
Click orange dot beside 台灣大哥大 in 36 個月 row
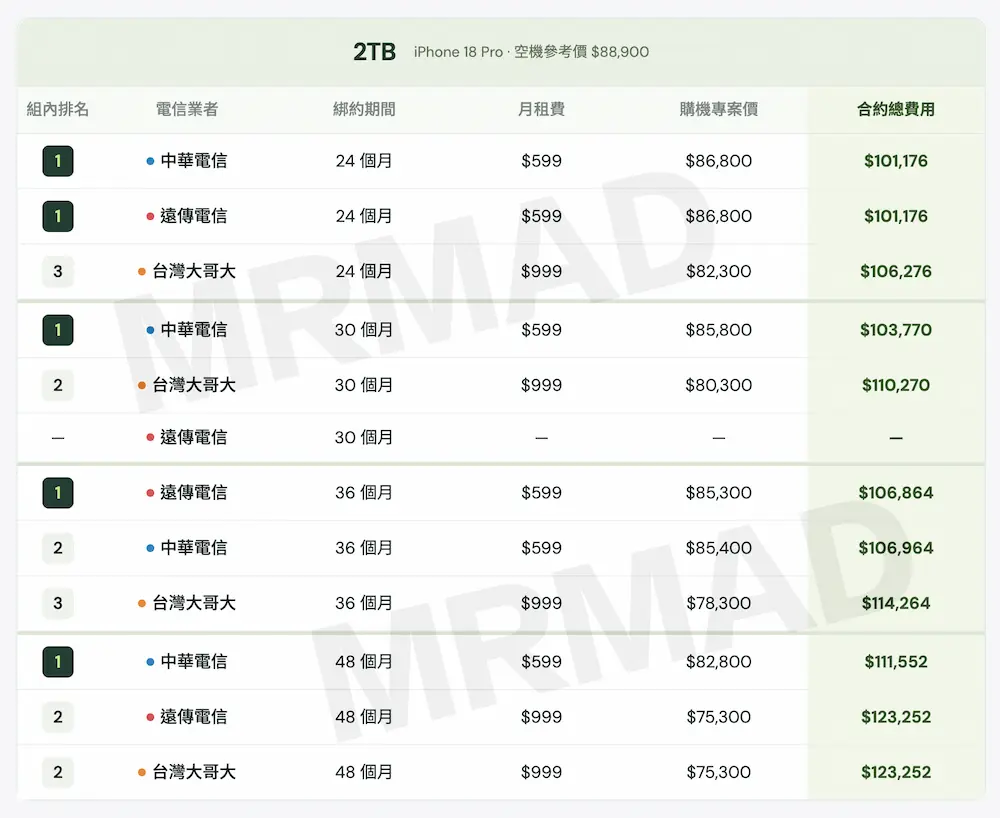[142, 603]
